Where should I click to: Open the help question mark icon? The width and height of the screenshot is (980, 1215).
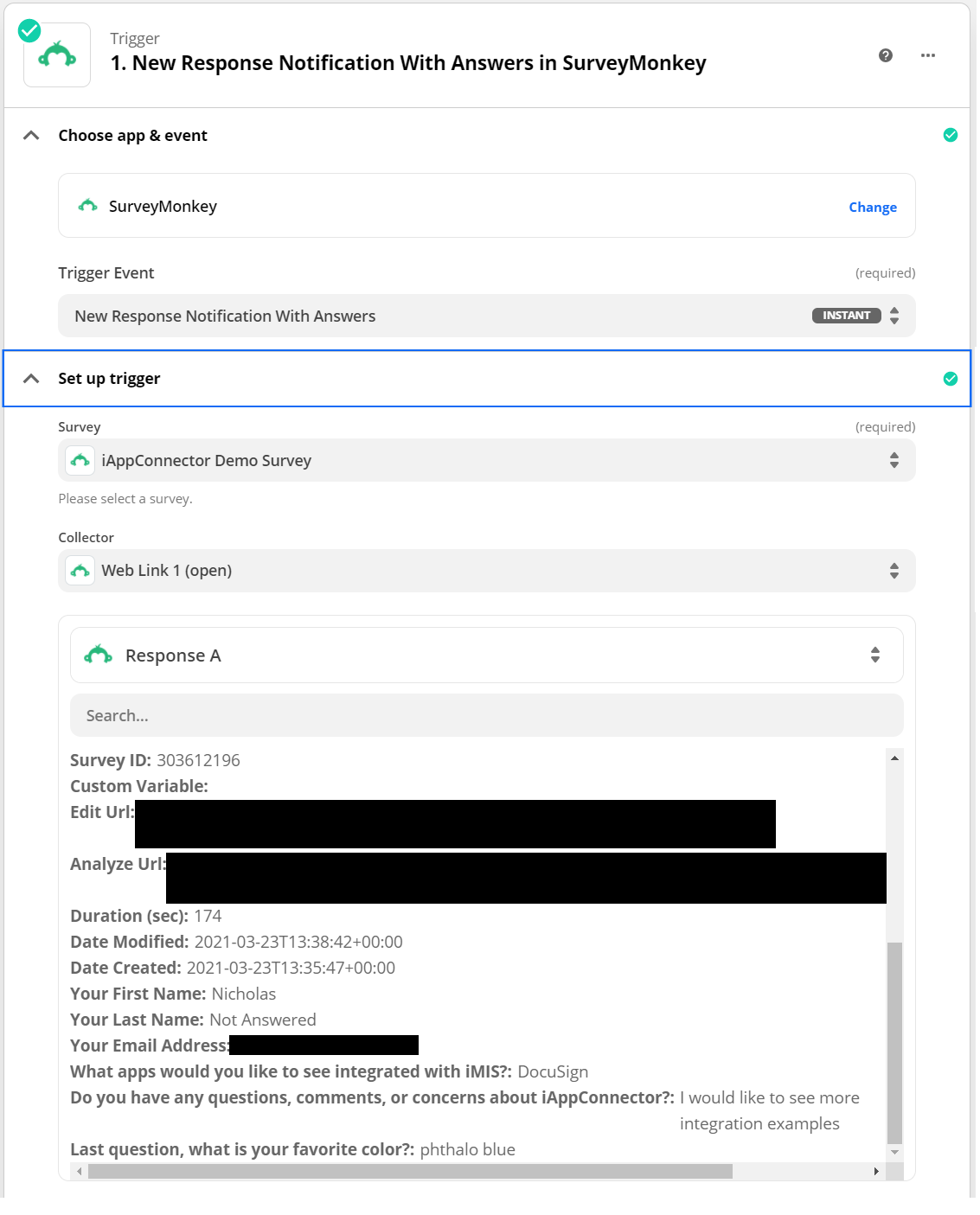(x=885, y=55)
